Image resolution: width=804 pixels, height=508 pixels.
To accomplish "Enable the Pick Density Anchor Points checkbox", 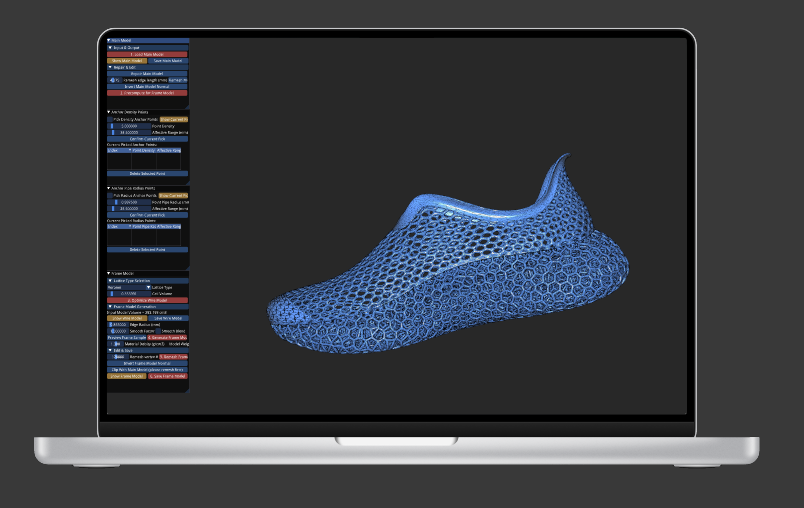I will (x=111, y=119).
